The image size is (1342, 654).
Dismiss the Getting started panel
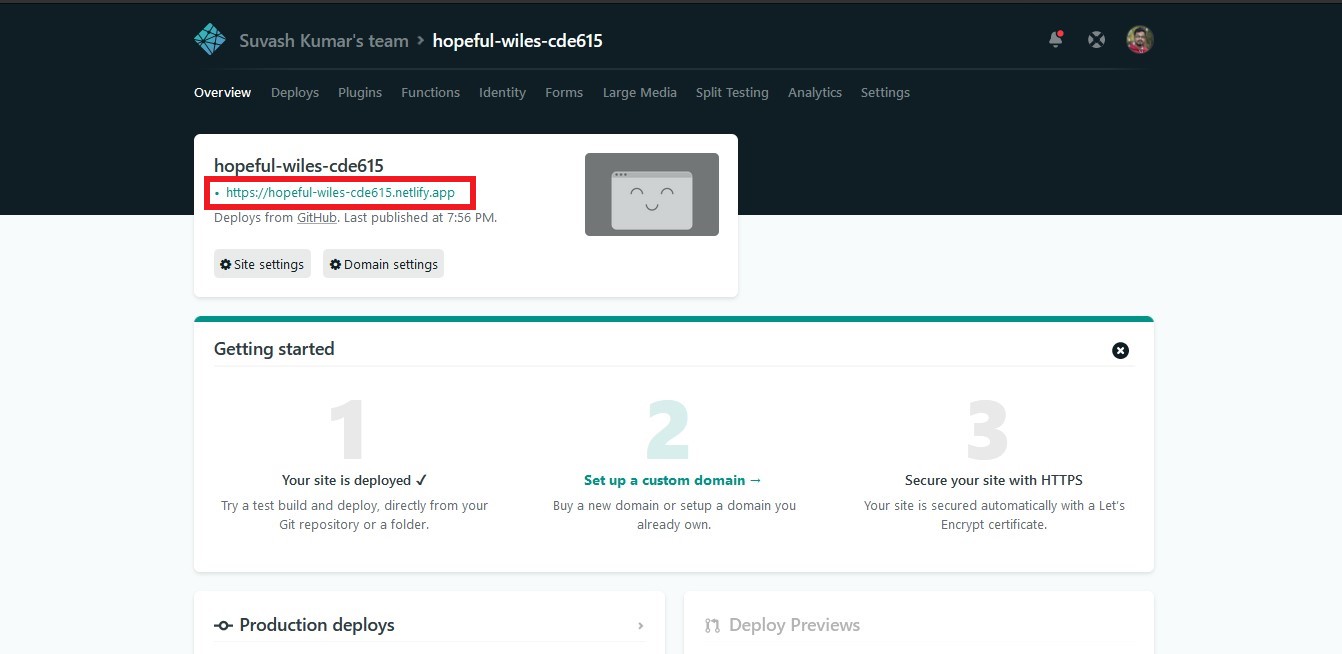(1121, 350)
